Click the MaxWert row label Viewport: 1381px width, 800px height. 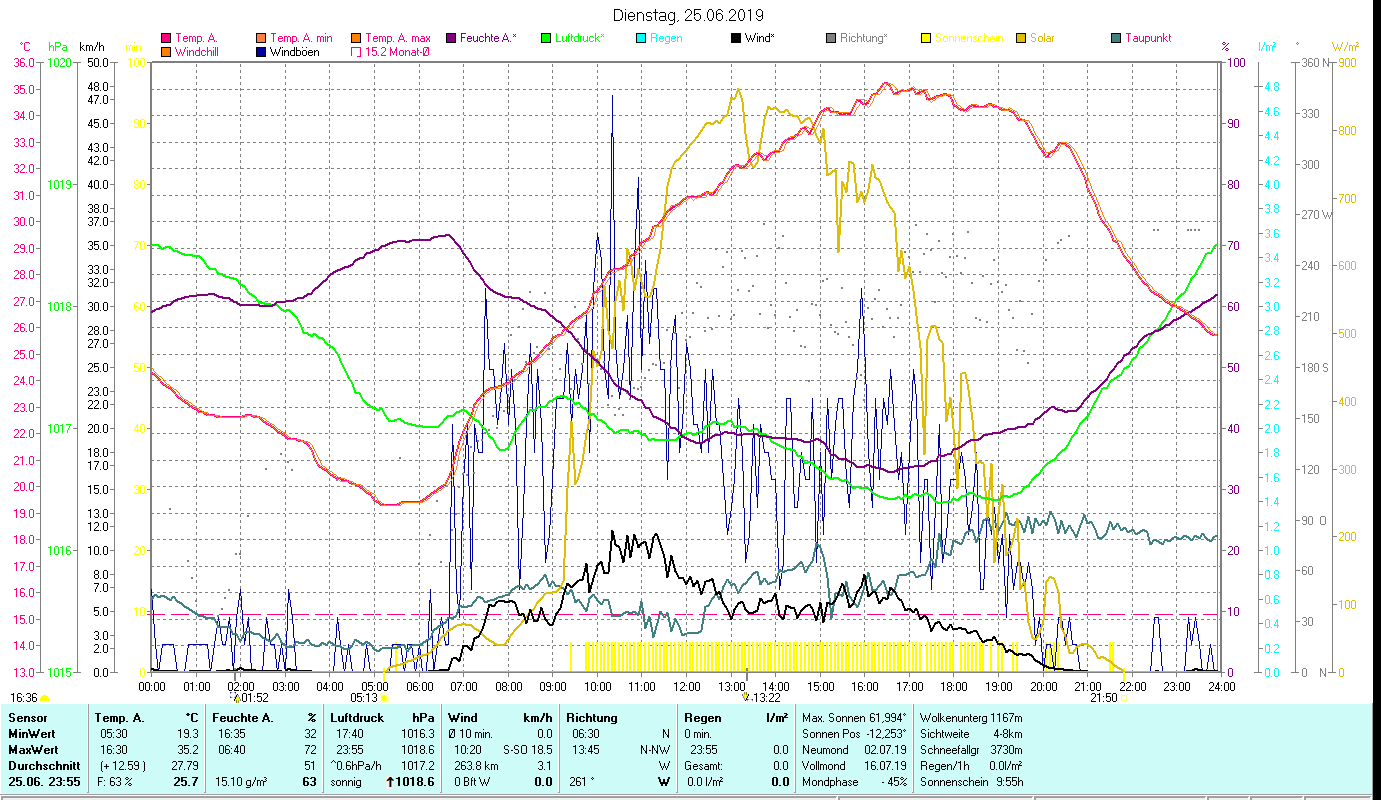[34, 749]
